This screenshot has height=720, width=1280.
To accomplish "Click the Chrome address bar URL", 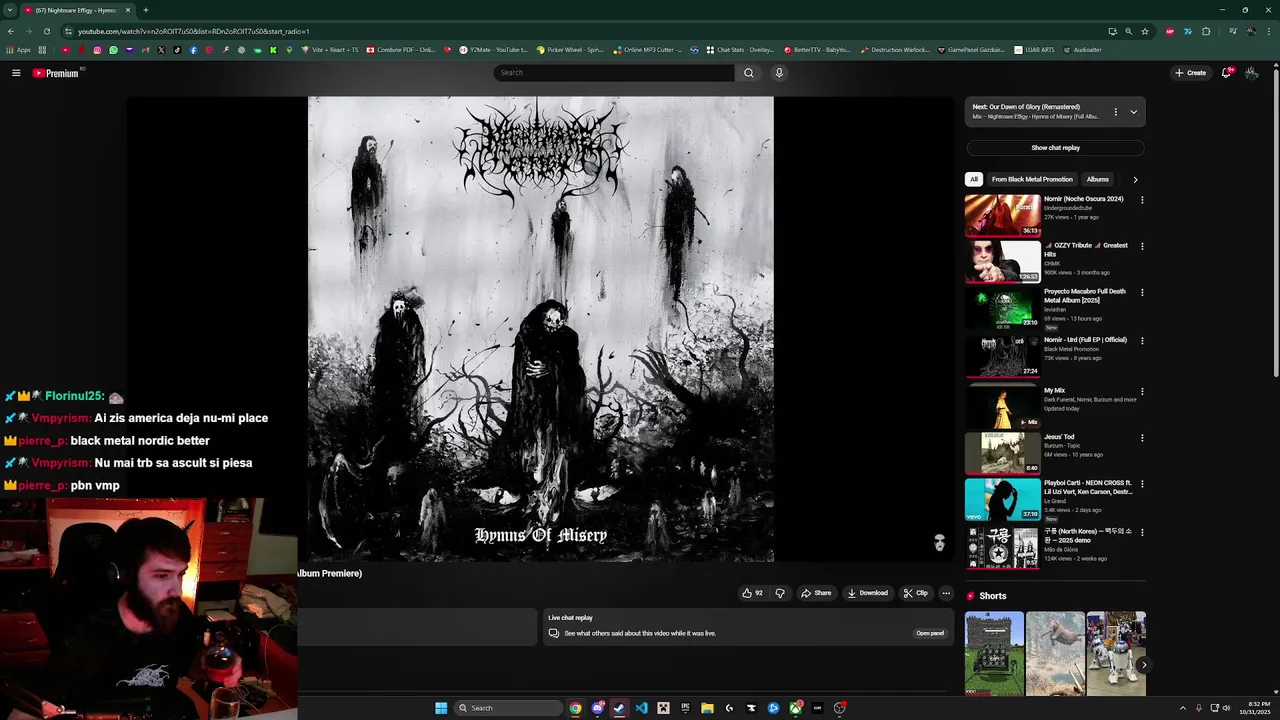I will click(194, 31).
